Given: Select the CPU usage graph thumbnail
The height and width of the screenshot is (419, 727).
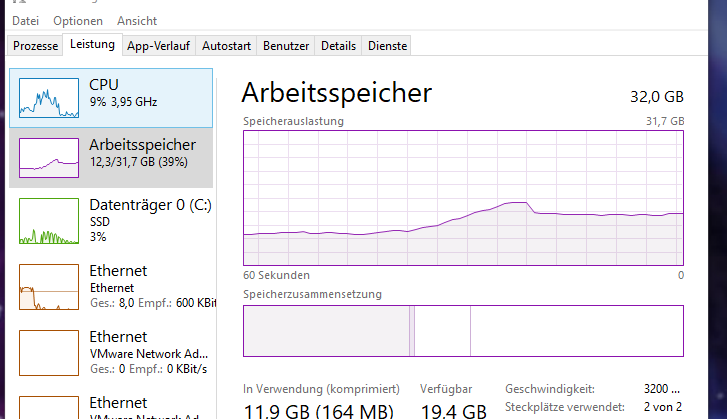Looking at the screenshot, I should [49, 98].
